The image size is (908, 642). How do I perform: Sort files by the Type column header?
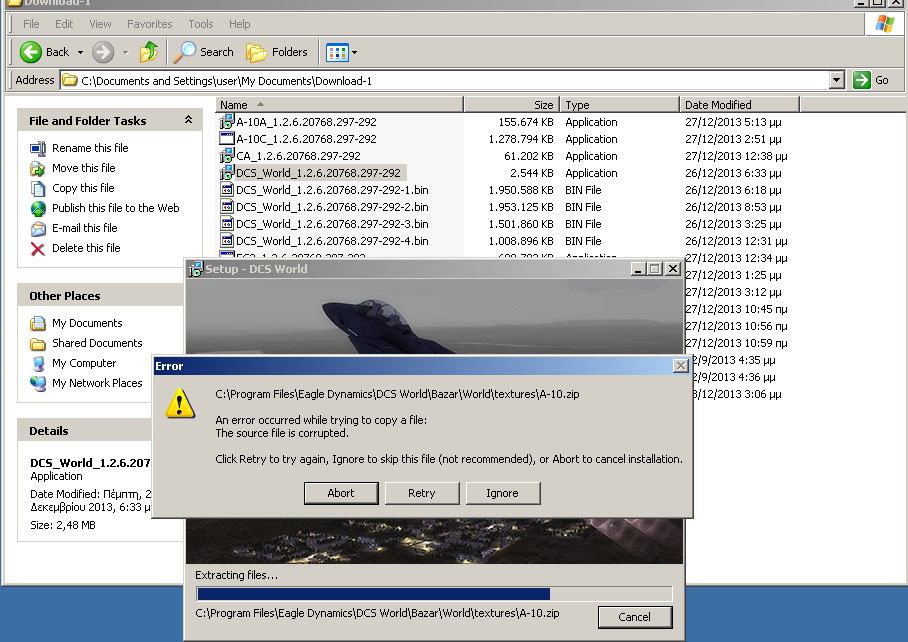point(620,105)
